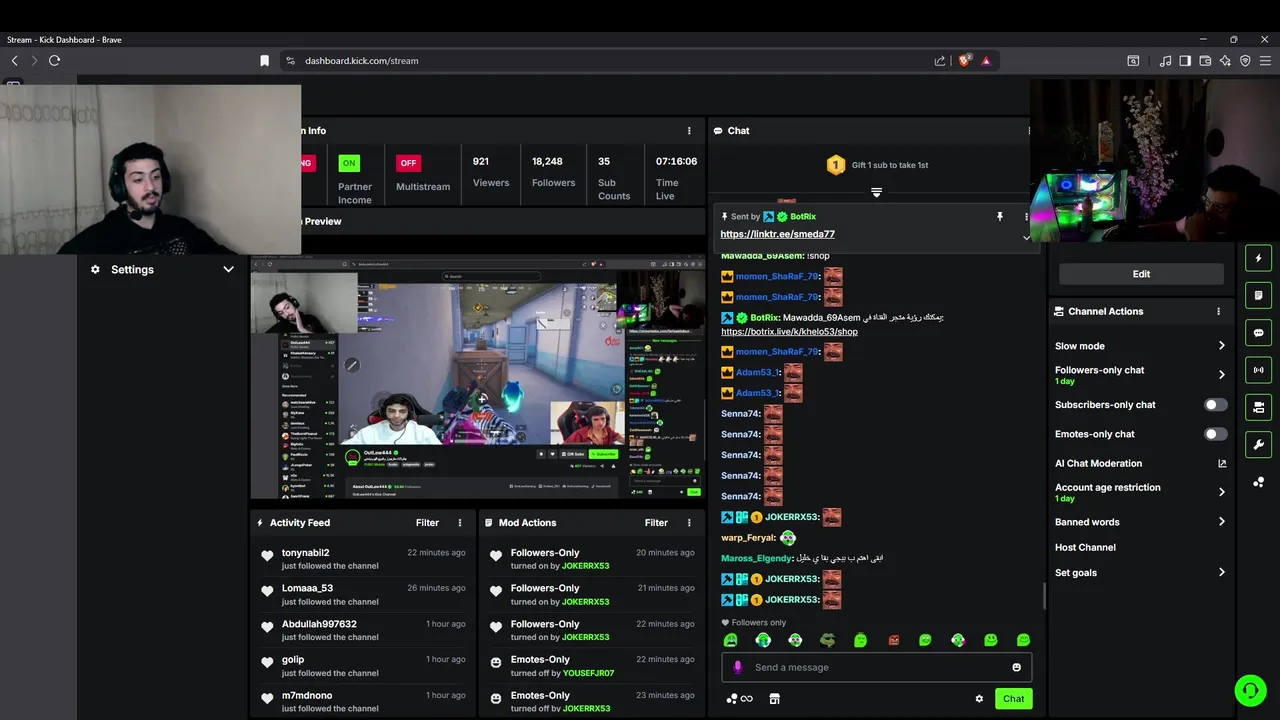Open botrix.live shop link in chat
This screenshot has height=720, width=1280.
tap(789, 332)
